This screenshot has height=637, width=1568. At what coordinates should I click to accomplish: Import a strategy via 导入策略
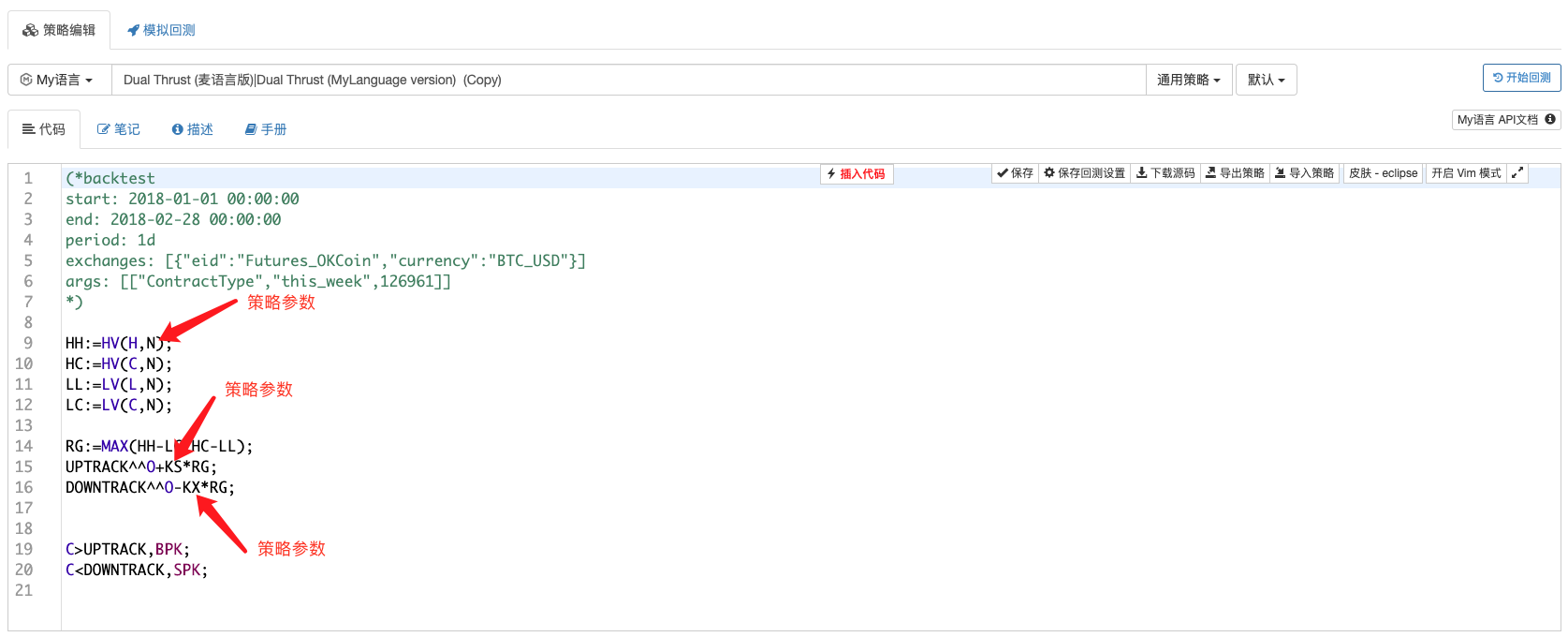tap(1304, 173)
